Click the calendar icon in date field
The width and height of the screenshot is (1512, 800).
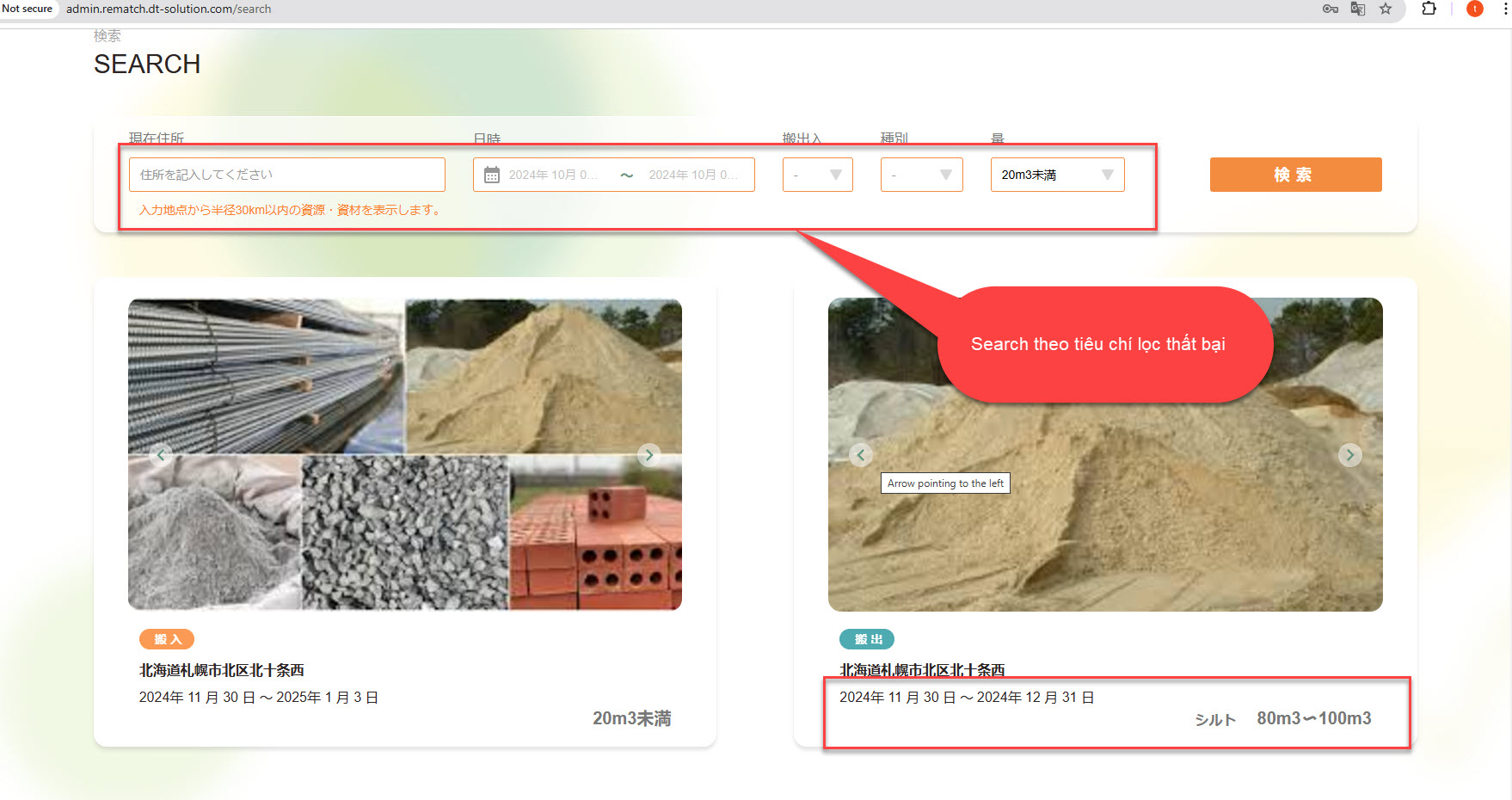click(492, 175)
